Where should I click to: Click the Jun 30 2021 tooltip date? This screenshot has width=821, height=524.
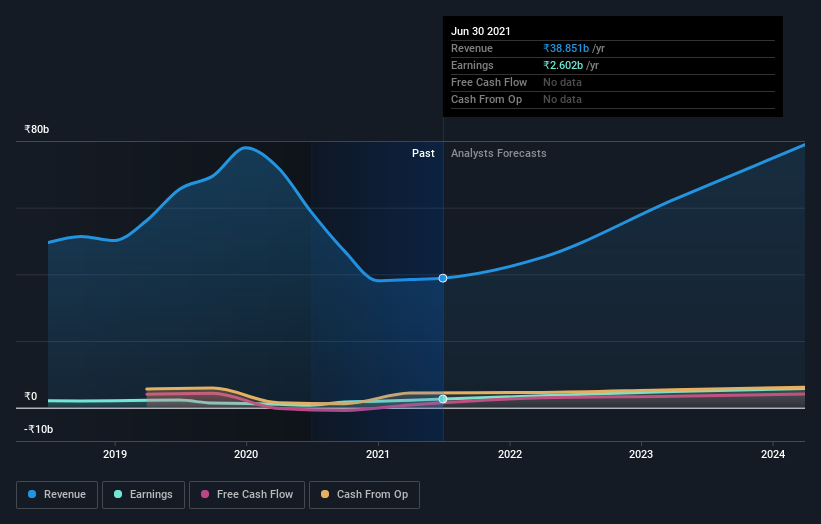[x=481, y=31]
